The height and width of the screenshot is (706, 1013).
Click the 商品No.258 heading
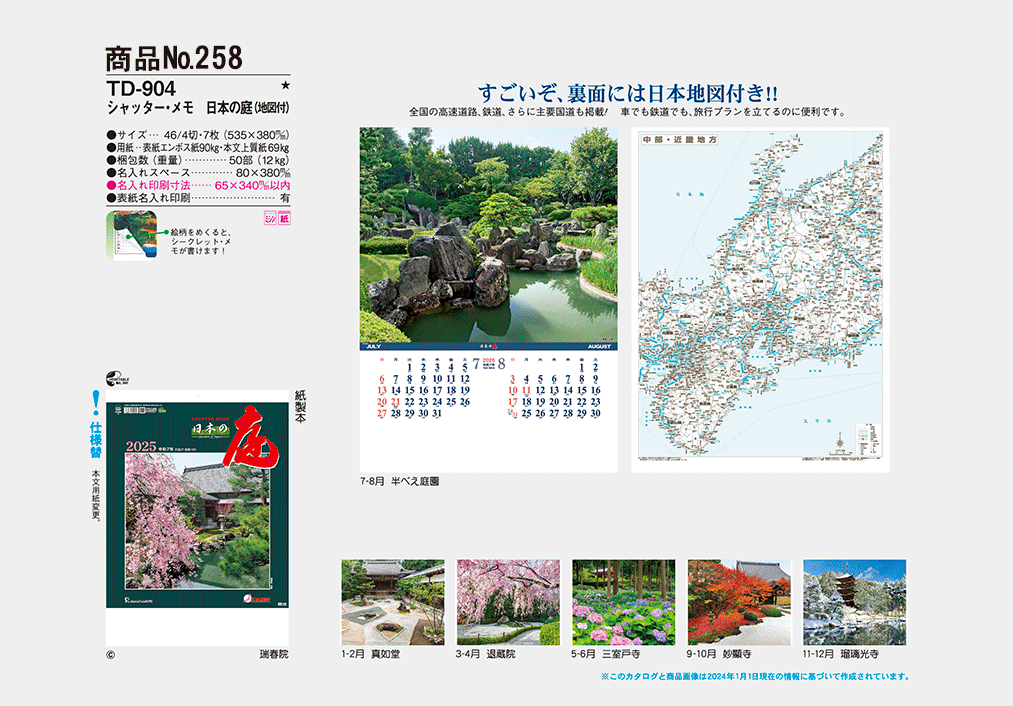[x=175, y=58]
